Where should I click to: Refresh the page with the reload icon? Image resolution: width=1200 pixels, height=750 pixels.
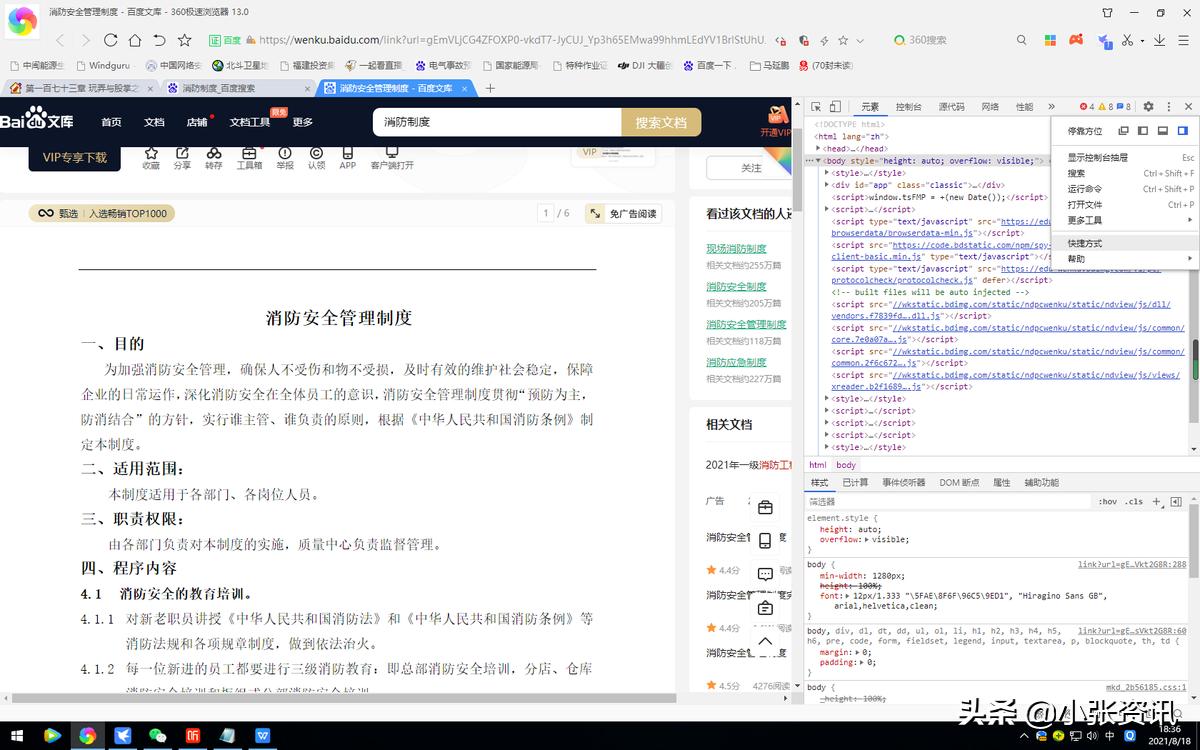[110, 40]
